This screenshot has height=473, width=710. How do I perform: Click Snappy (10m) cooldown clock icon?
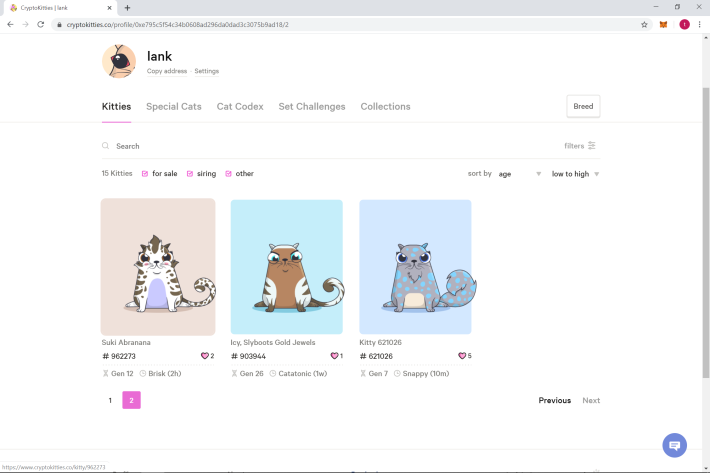click(x=397, y=373)
